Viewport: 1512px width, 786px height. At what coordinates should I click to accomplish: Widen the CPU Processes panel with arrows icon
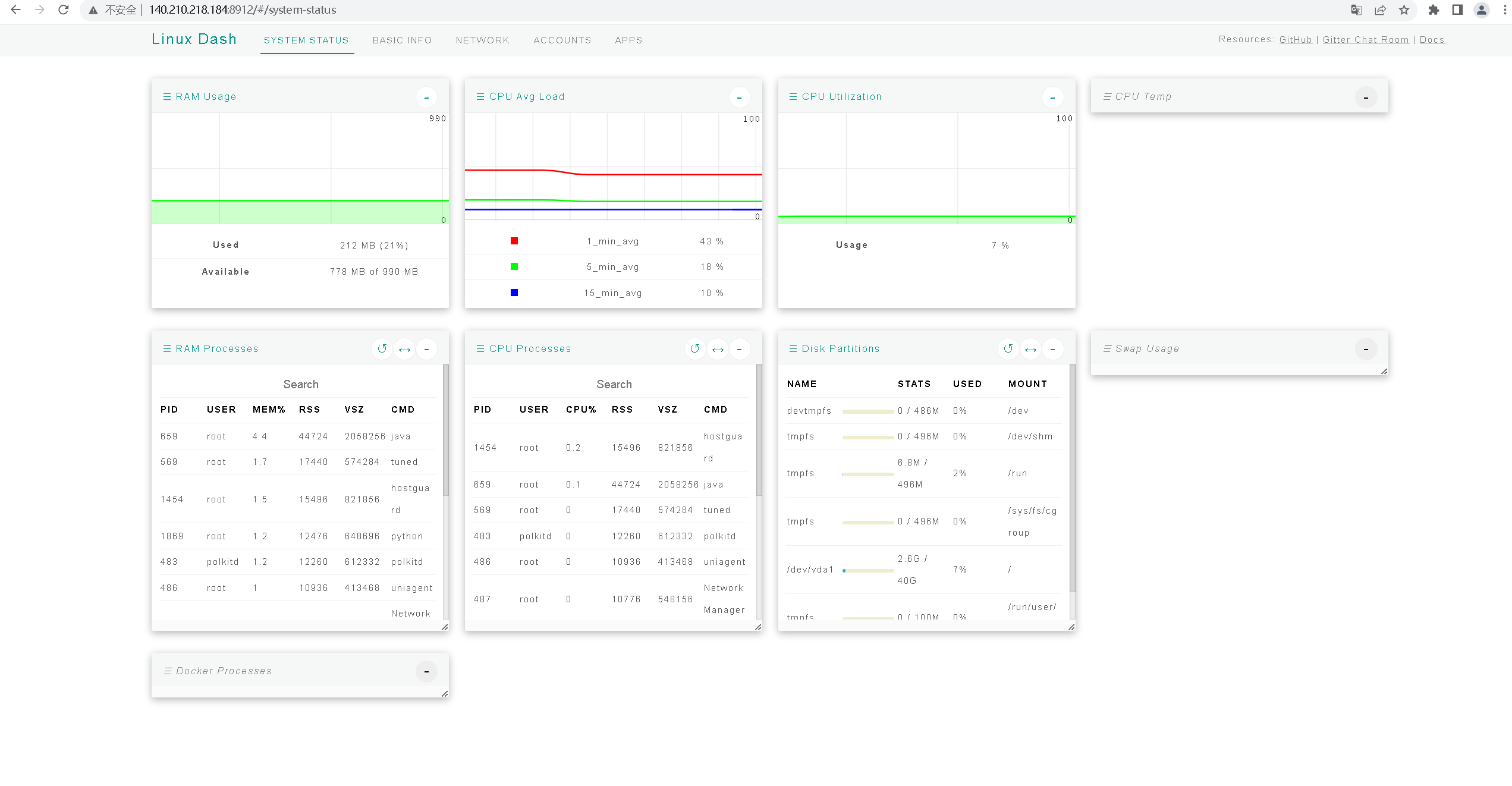(718, 349)
